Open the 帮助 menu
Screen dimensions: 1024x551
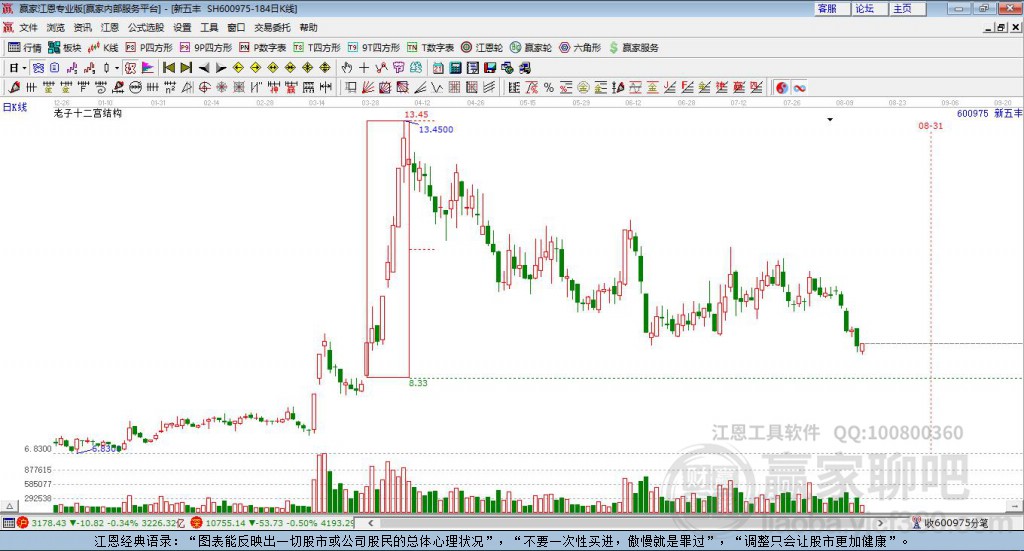[x=308, y=27]
